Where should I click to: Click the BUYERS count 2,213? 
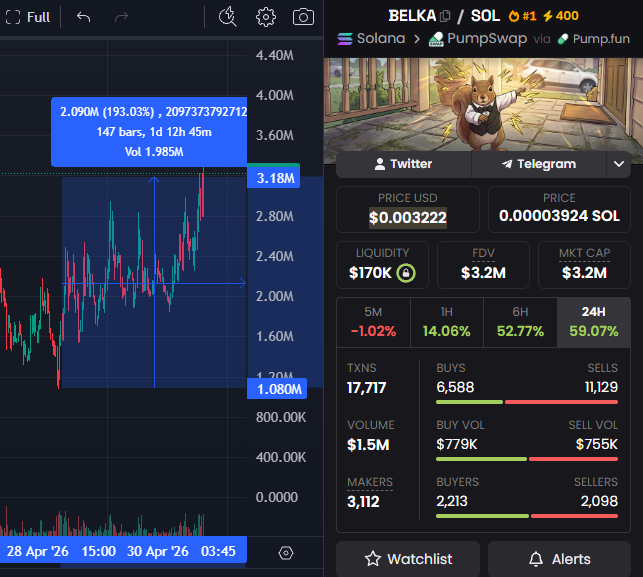(451, 501)
